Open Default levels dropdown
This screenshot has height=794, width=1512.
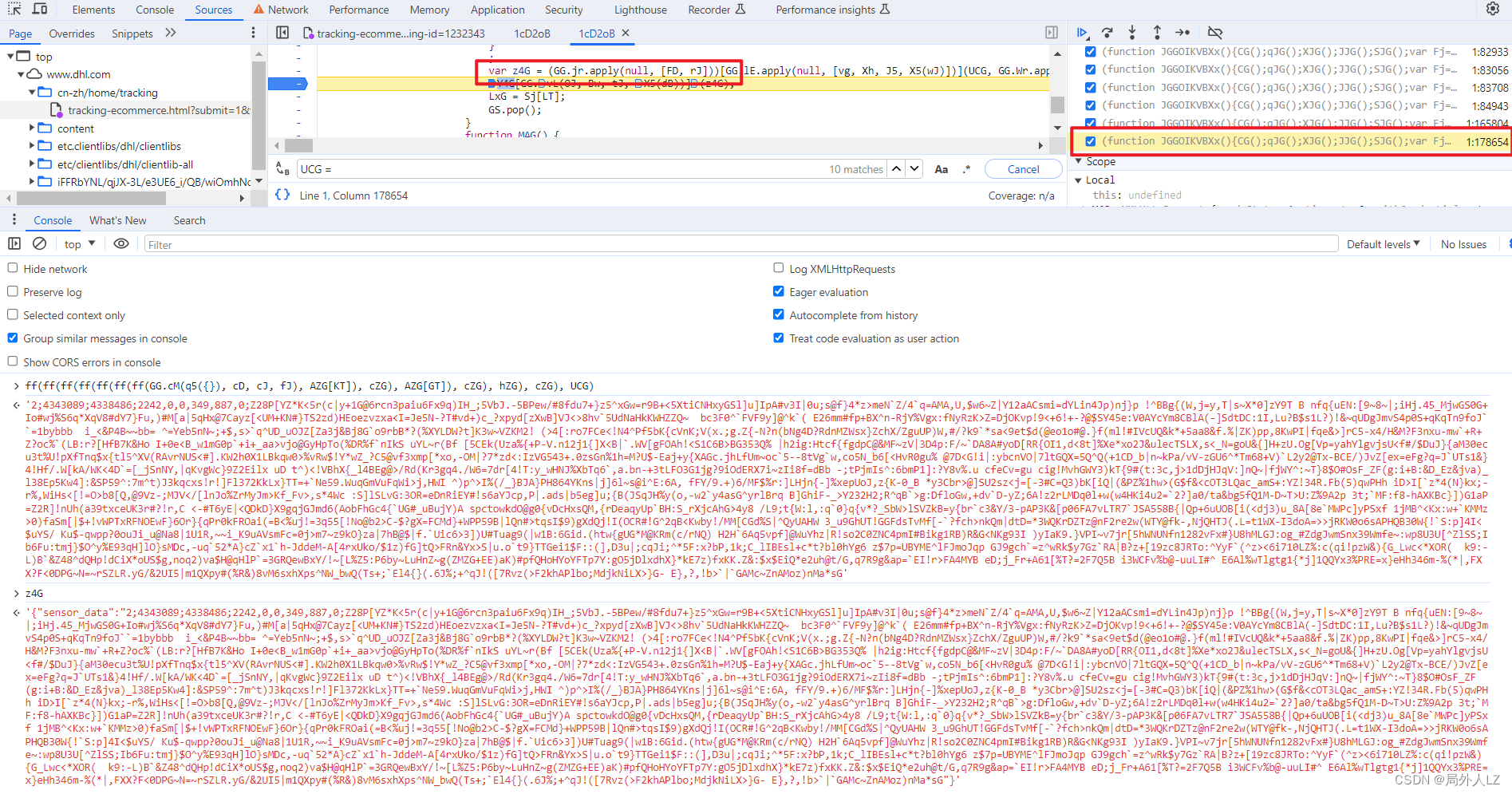point(1384,244)
